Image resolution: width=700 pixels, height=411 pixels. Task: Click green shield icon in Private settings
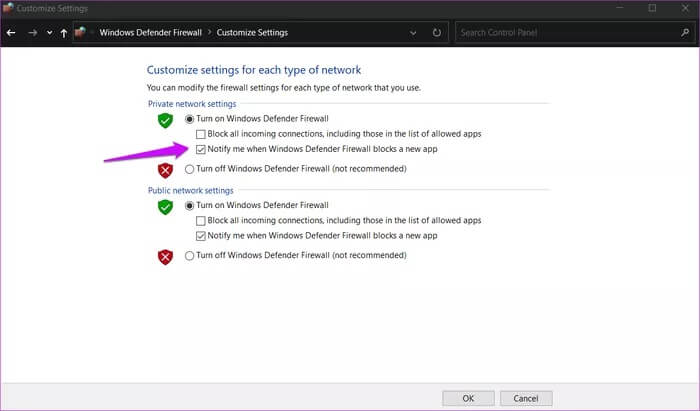click(x=165, y=120)
